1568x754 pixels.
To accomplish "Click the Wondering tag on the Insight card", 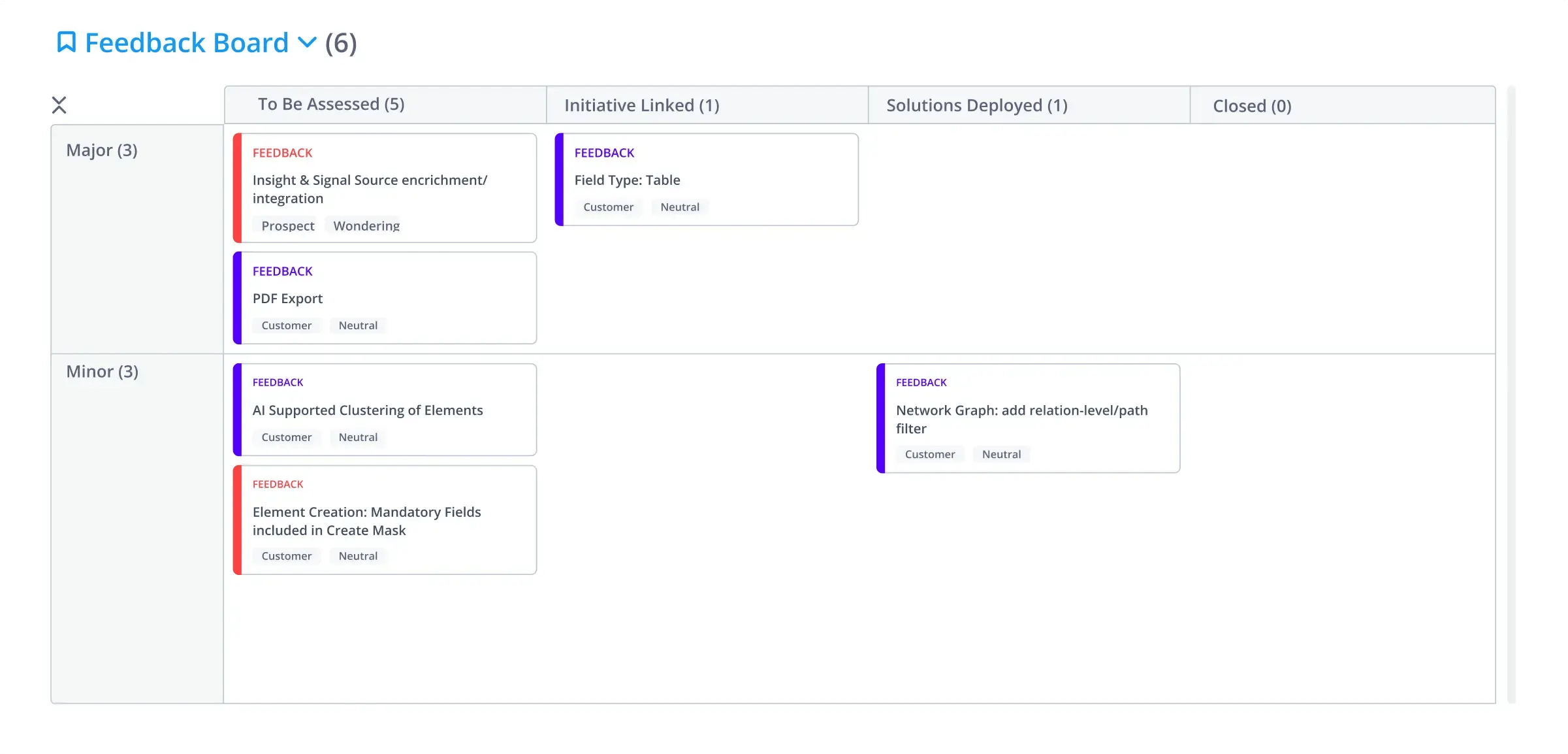I will click(x=366, y=225).
